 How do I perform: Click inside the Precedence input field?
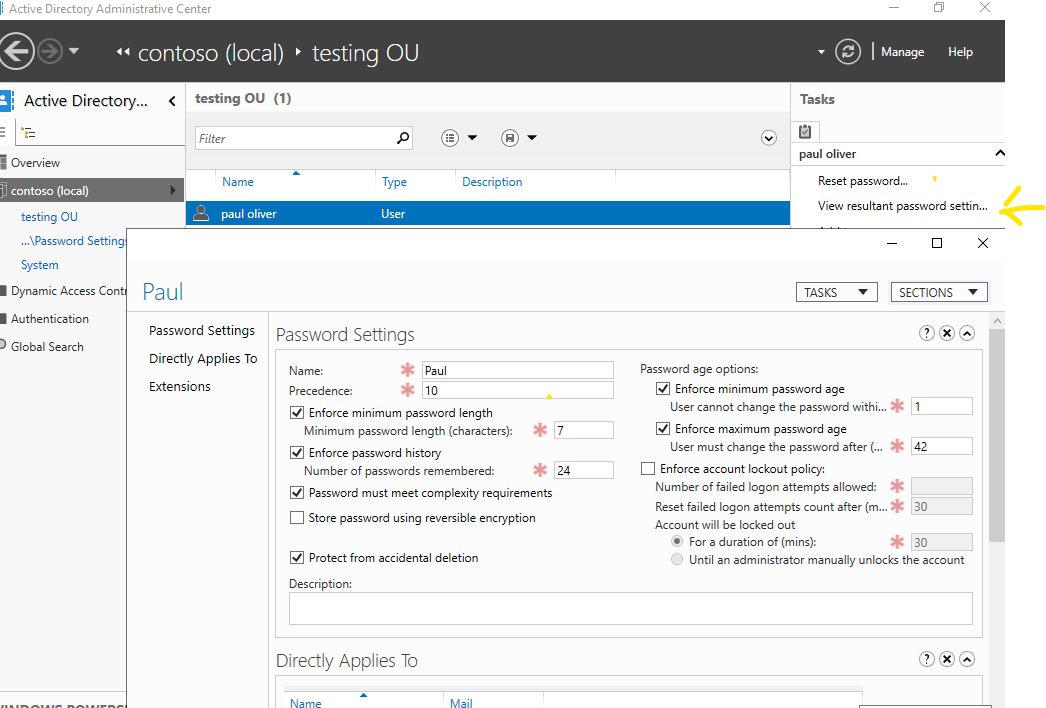pos(517,389)
